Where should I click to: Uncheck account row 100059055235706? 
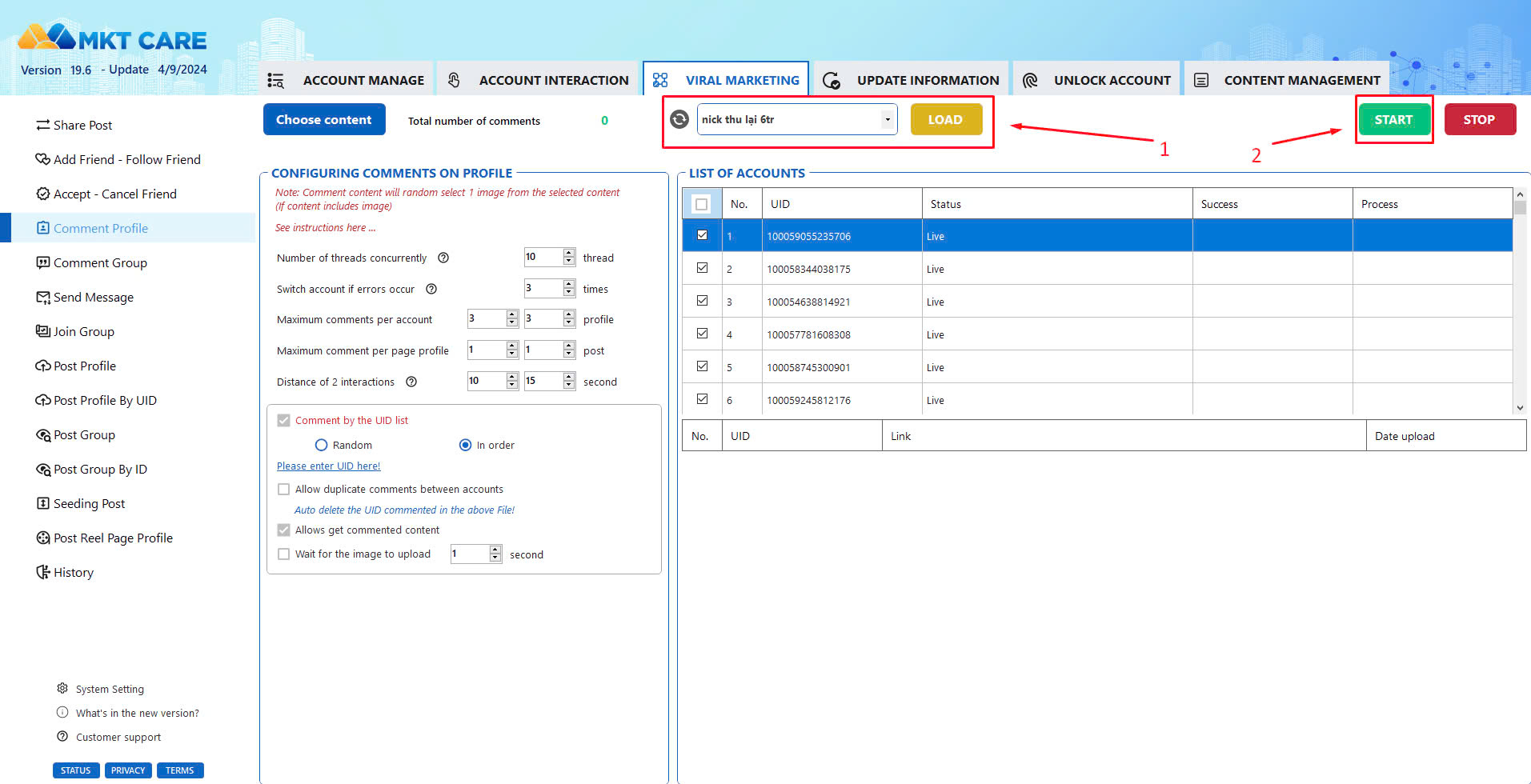coord(702,235)
